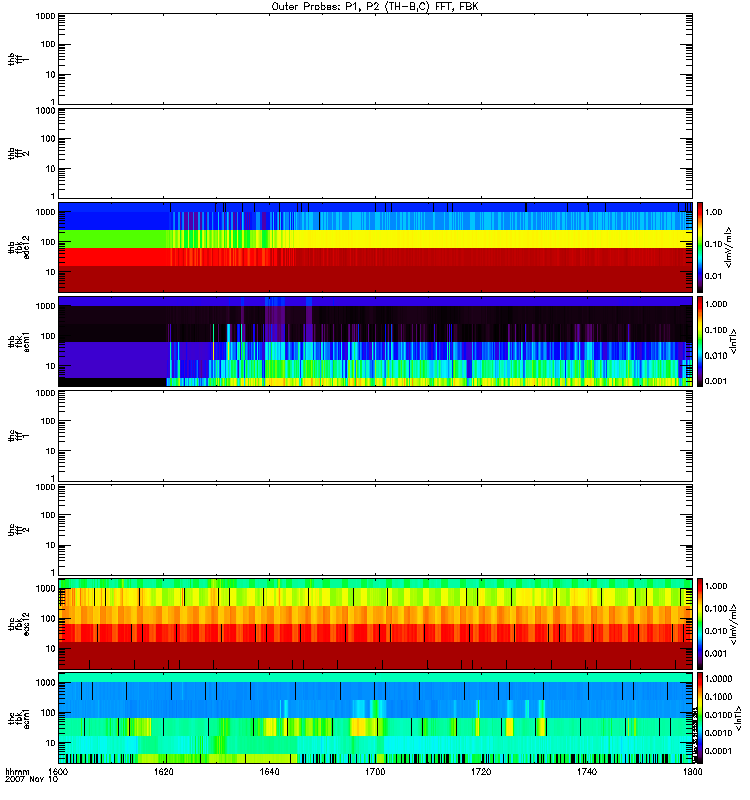750x800 pixels.
Task: Click the thb fbk scm1 spectrogram panel
Action: click(x=375, y=341)
